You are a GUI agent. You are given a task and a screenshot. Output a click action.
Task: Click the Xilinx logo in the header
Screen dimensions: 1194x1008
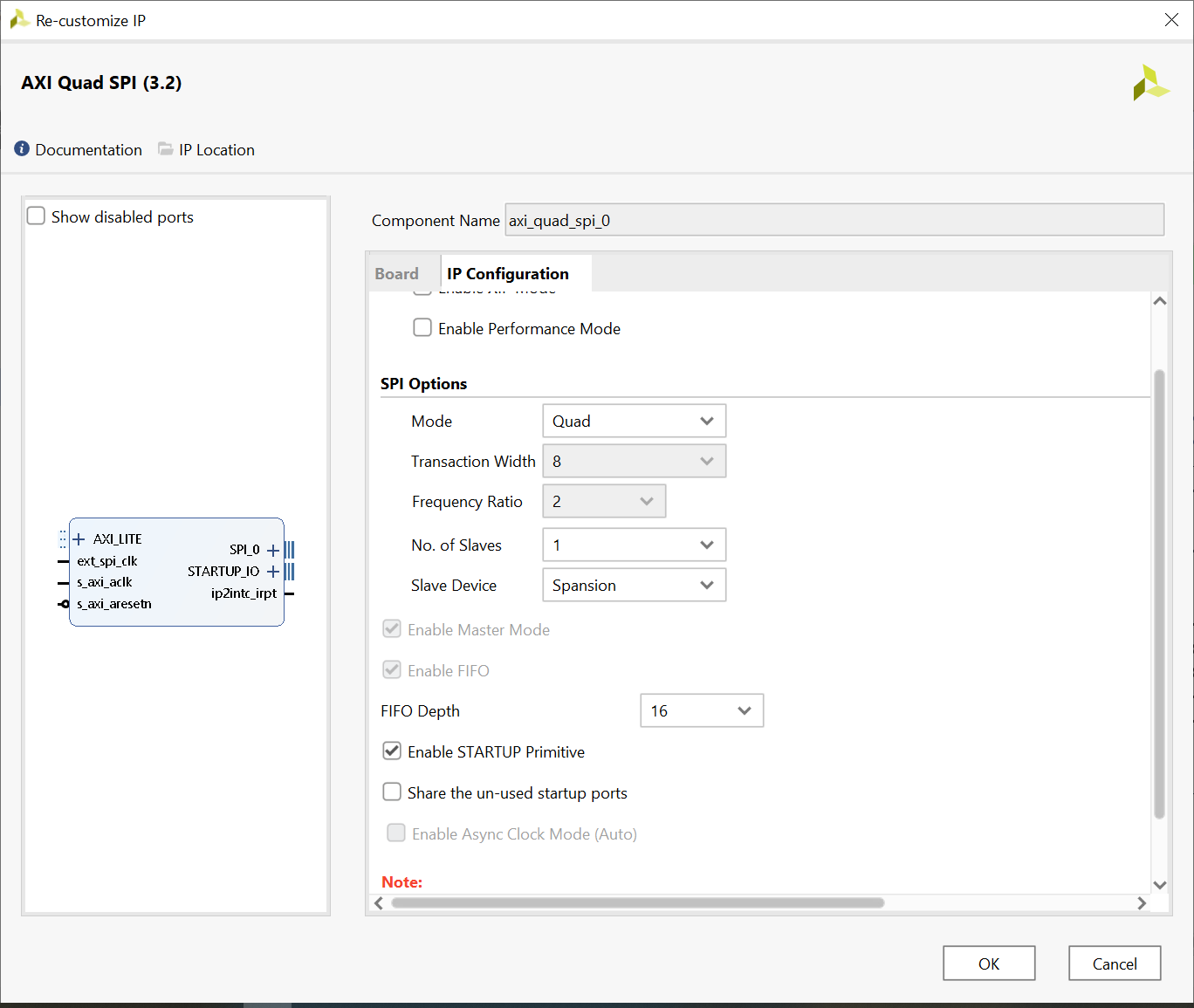point(1151,83)
